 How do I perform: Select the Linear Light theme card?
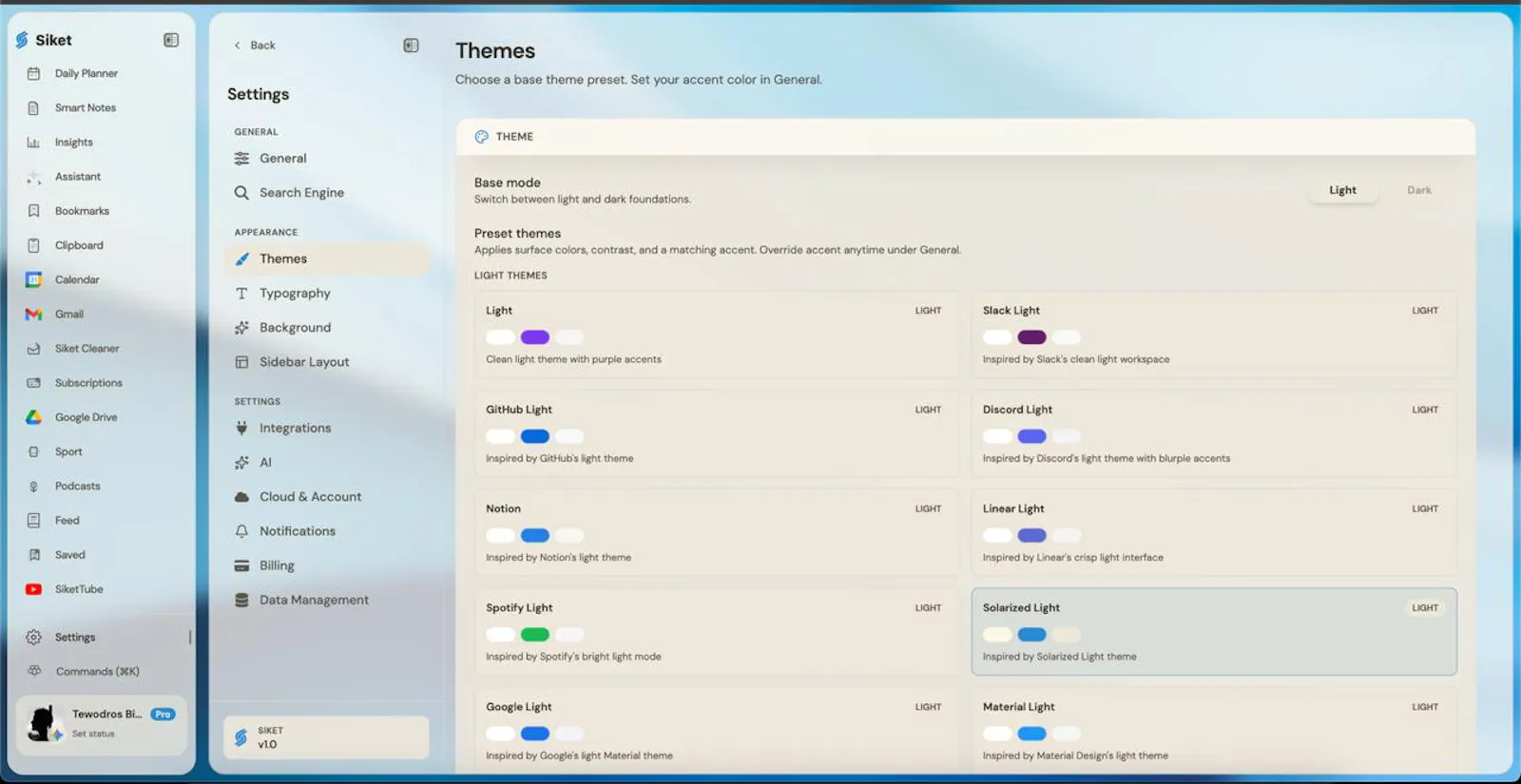[x=1214, y=533]
